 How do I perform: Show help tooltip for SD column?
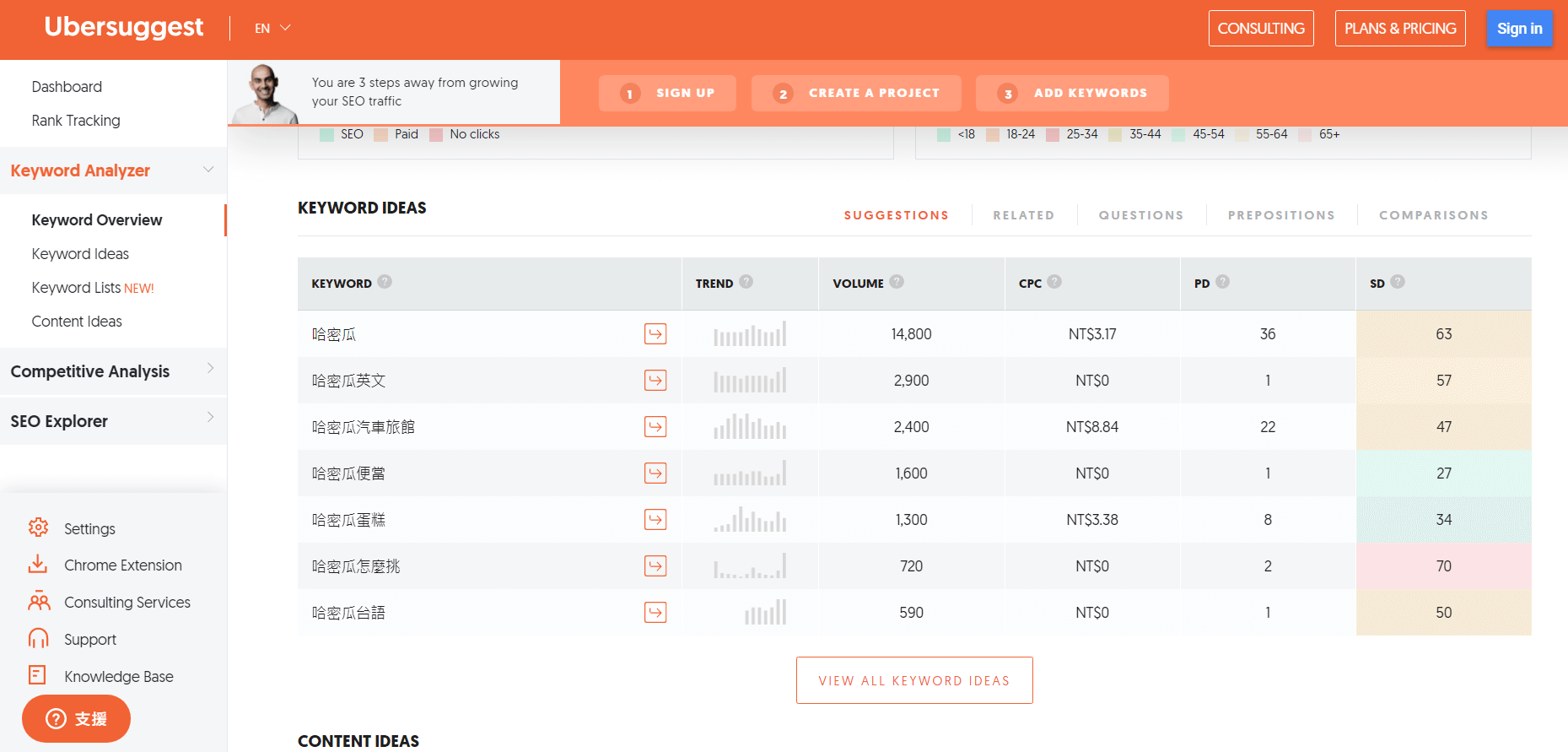(1398, 282)
